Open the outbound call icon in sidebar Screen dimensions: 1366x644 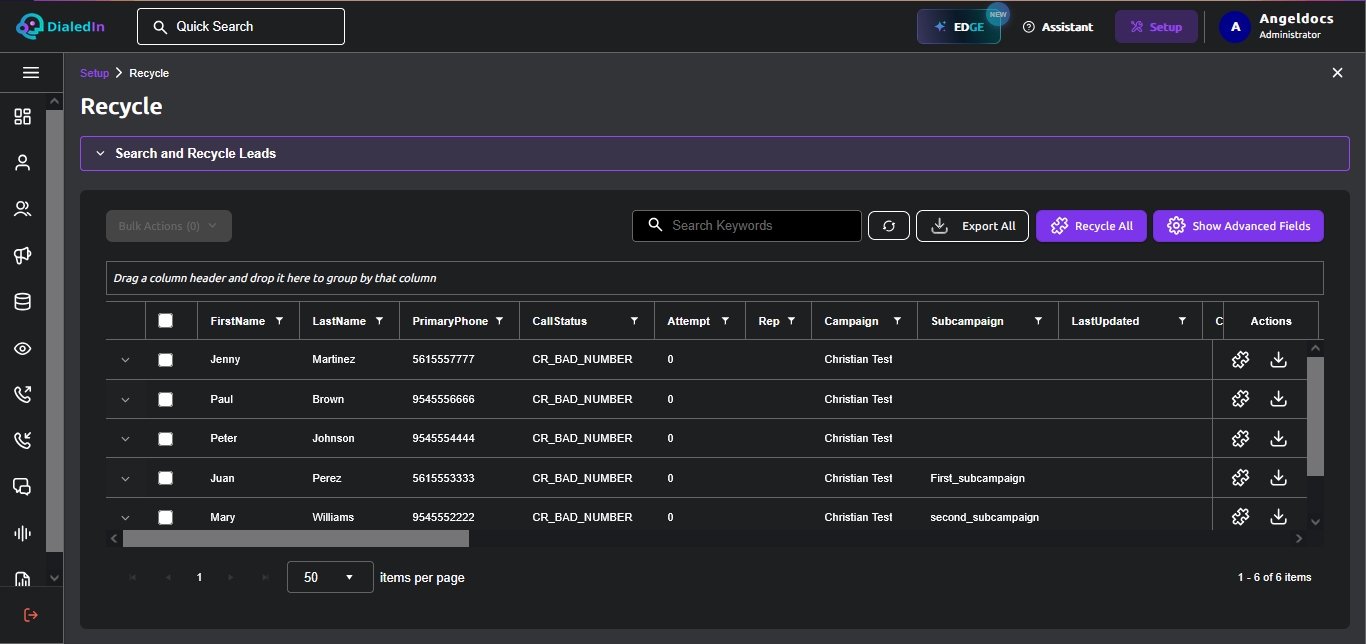click(x=23, y=394)
